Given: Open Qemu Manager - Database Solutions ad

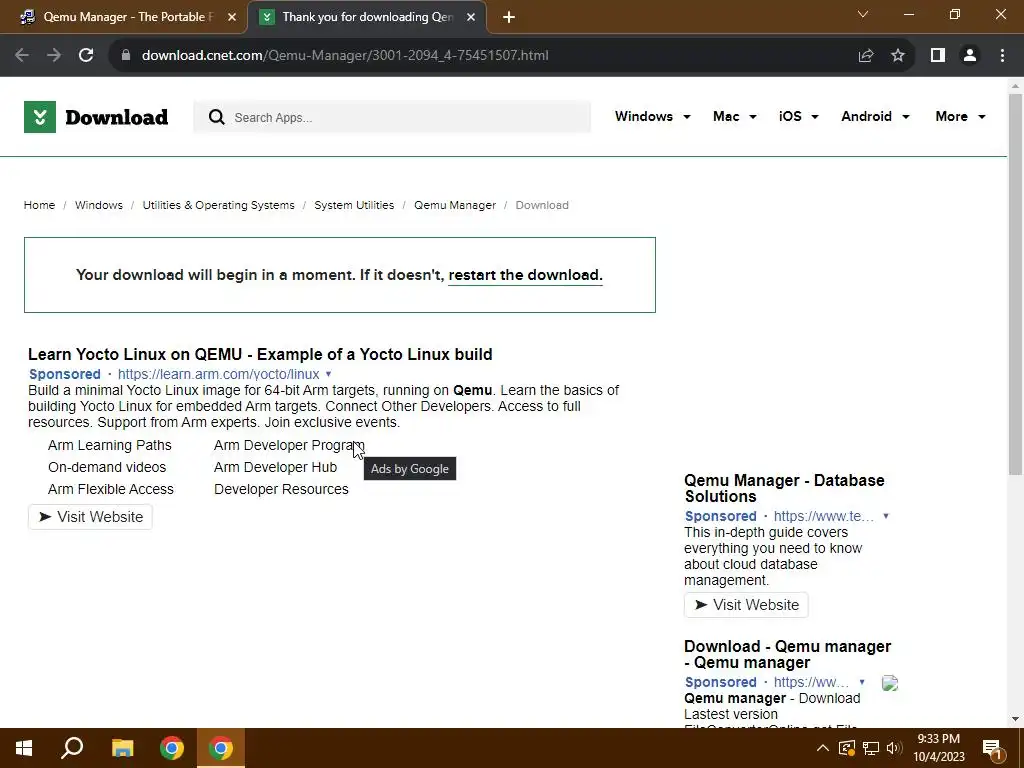Looking at the screenshot, I should pyautogui.click(x=784, y=488).
